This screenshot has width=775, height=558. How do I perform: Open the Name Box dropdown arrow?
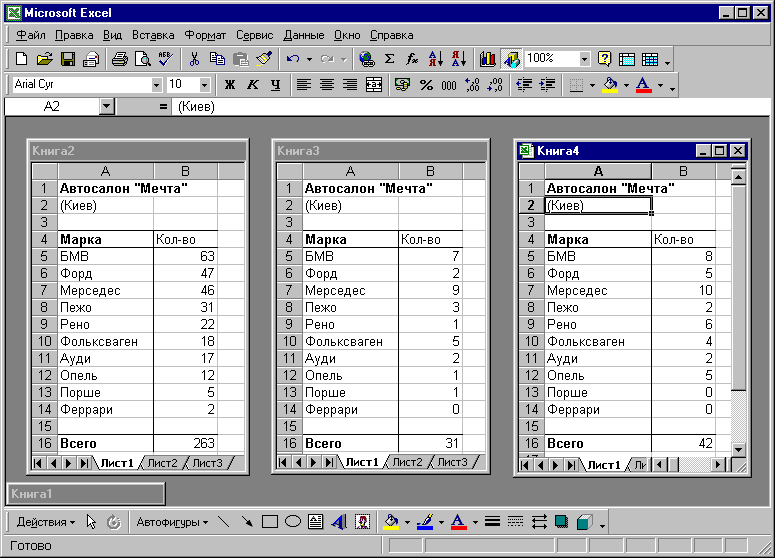(107, 106)
